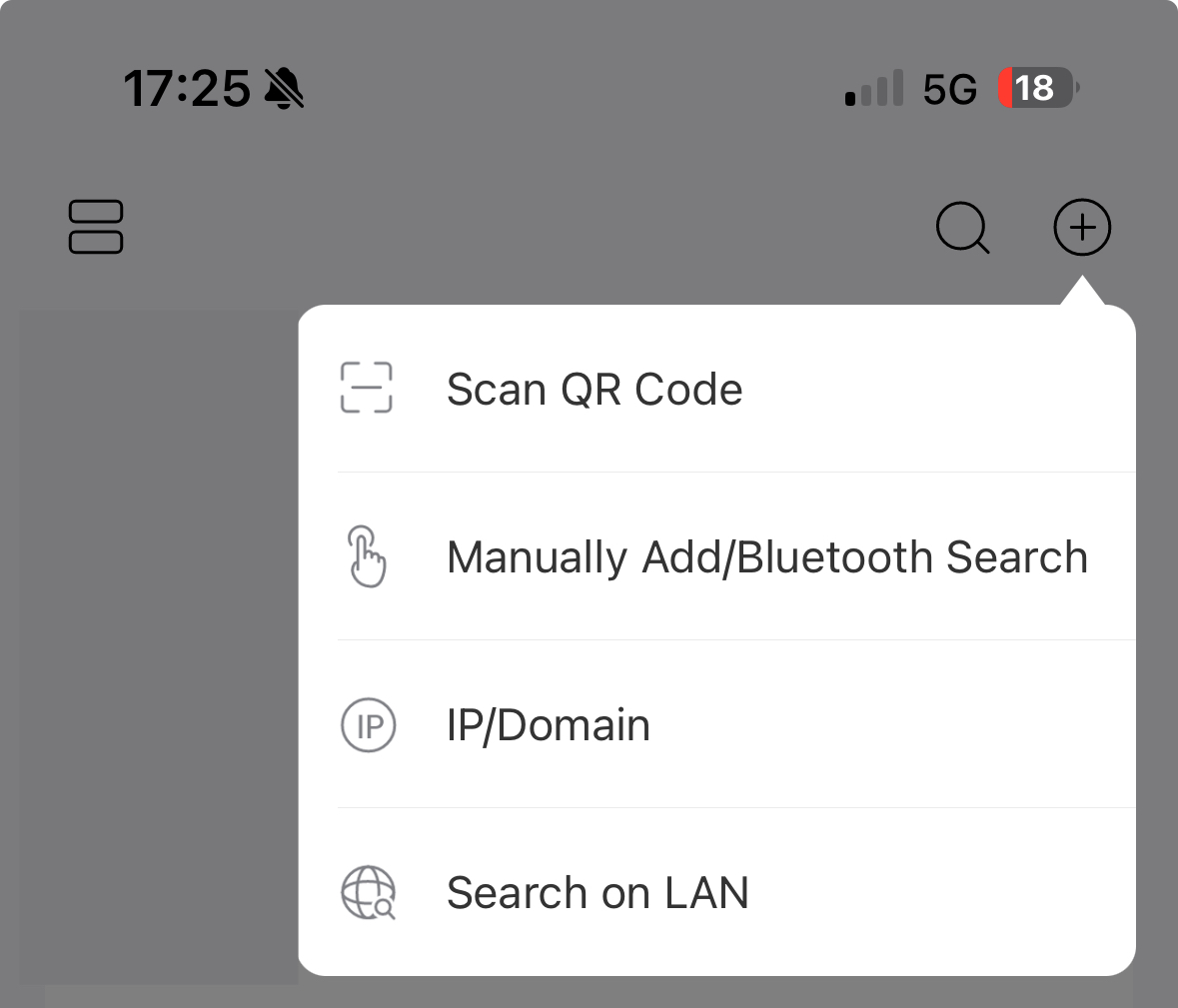
Task: Select the Search on LAN entry
Action: point(716,892)
